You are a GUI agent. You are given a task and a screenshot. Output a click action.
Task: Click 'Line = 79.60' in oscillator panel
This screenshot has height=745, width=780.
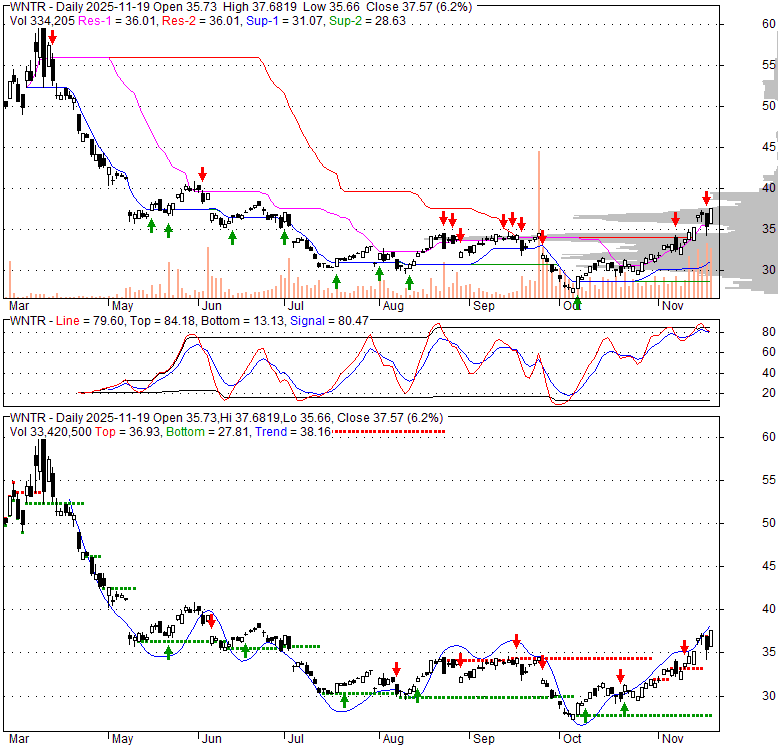(90, 321)
